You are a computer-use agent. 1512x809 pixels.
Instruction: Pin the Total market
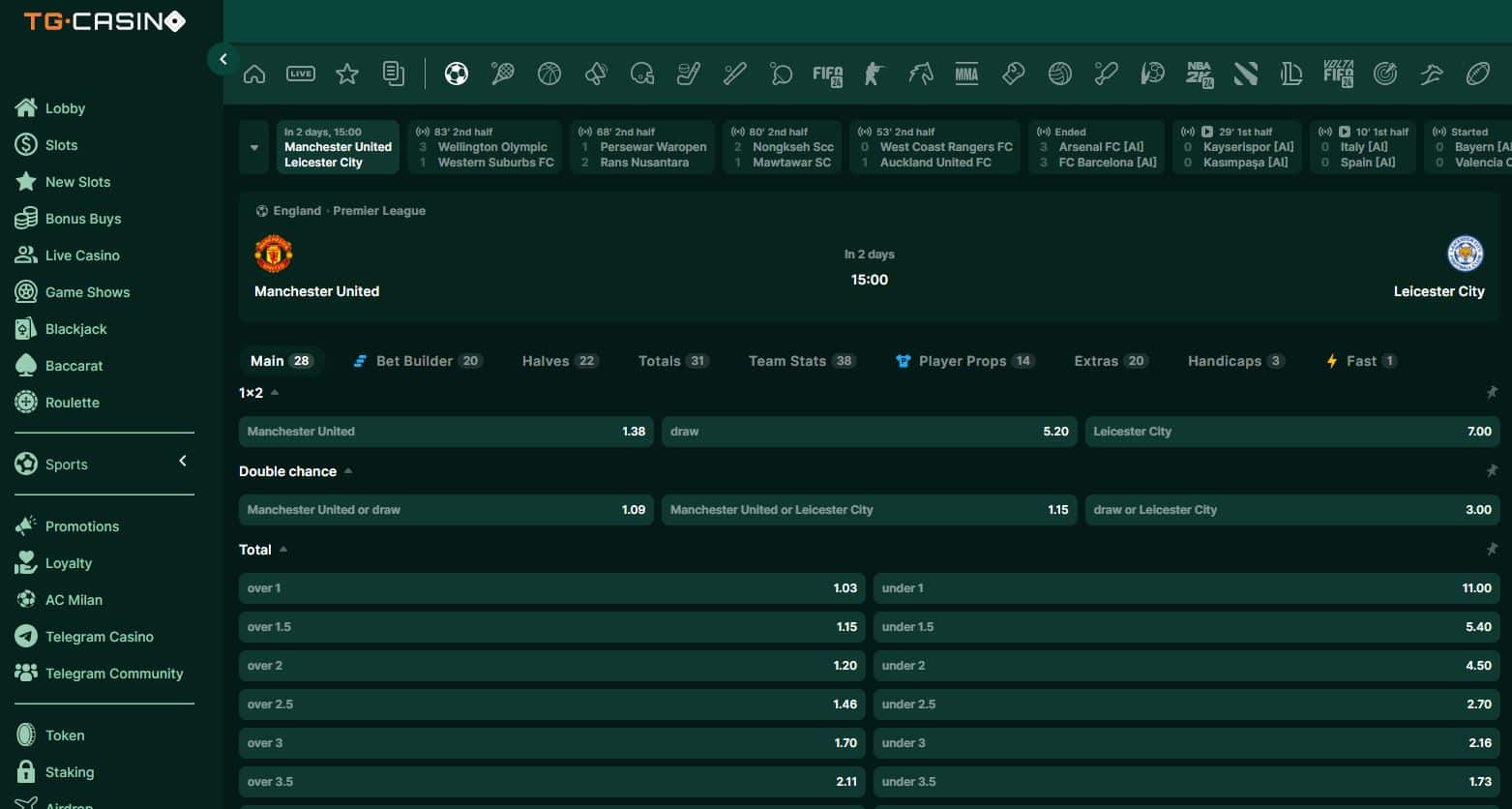tap(1492, 550)
